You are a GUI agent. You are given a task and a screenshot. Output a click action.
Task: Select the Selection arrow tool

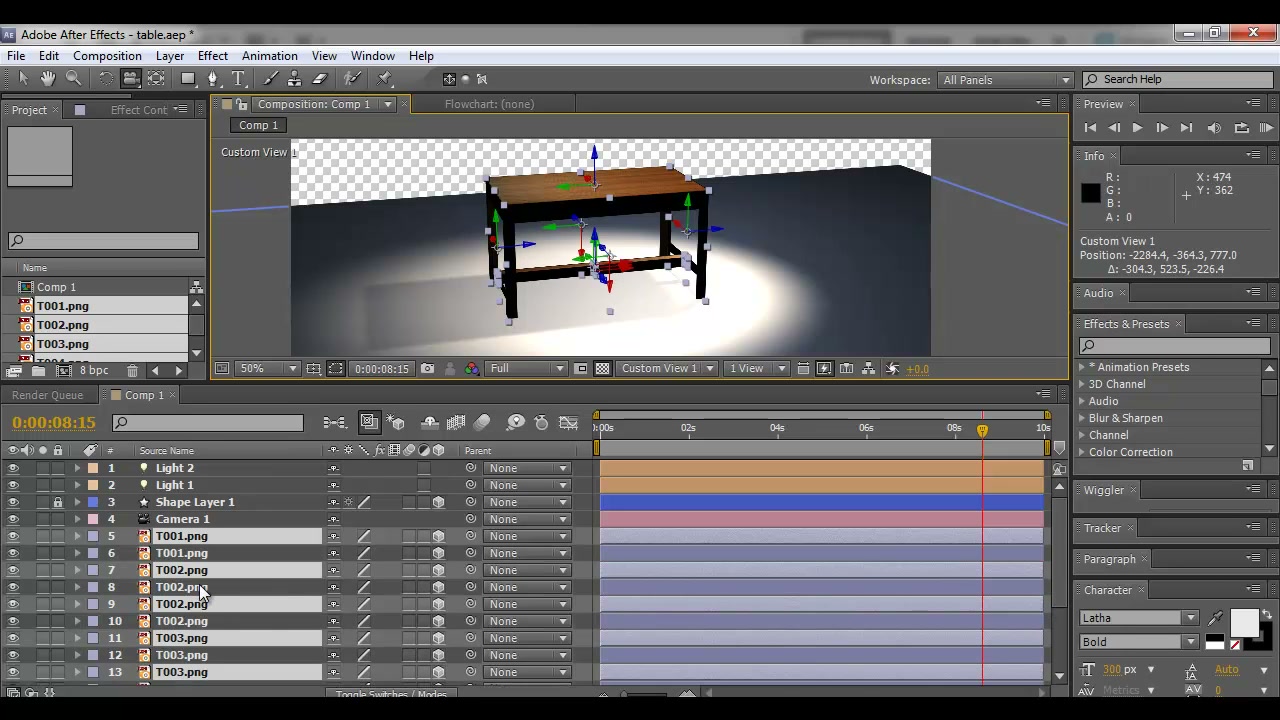pos(24,79)
